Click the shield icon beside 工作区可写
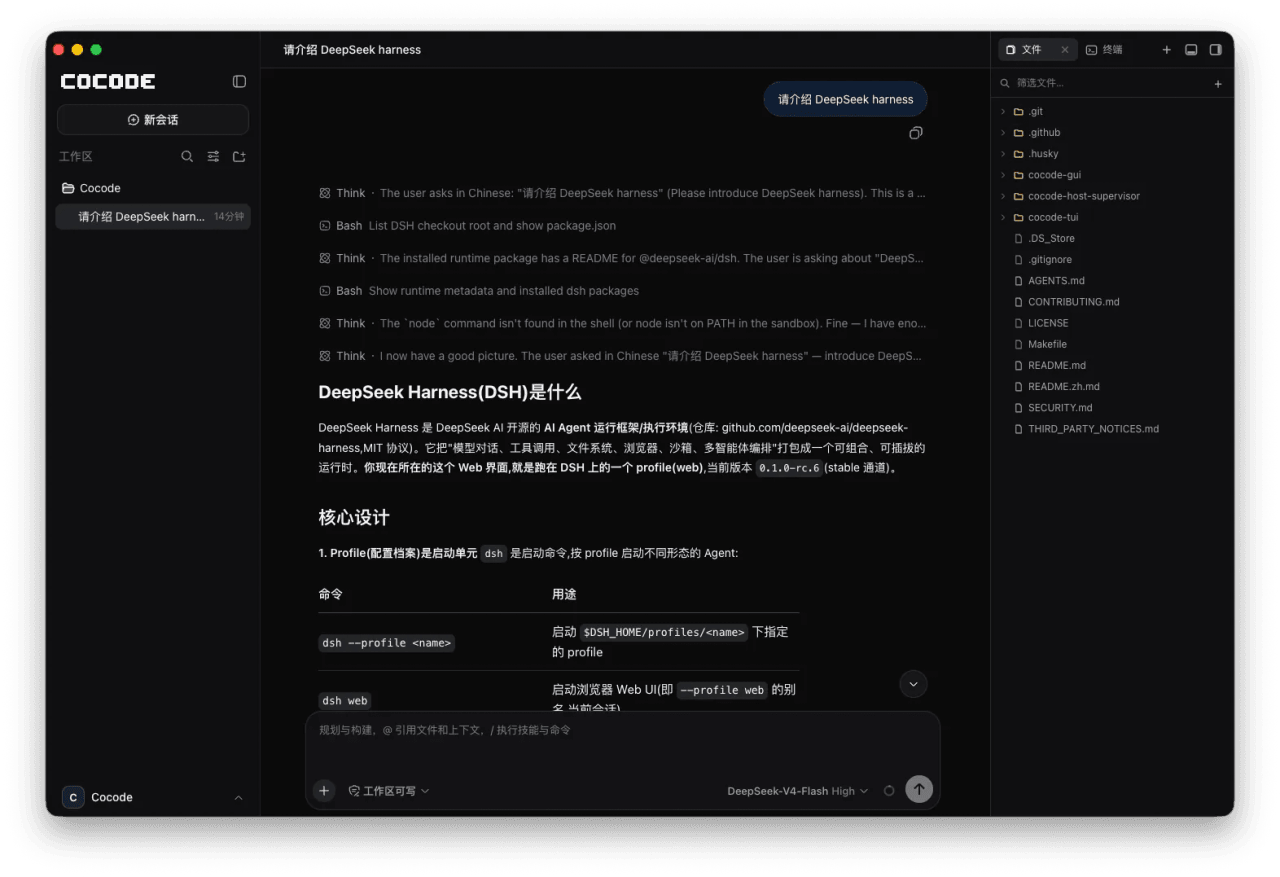The width and height of the screenshot is (1280, 877). point(354,790)
